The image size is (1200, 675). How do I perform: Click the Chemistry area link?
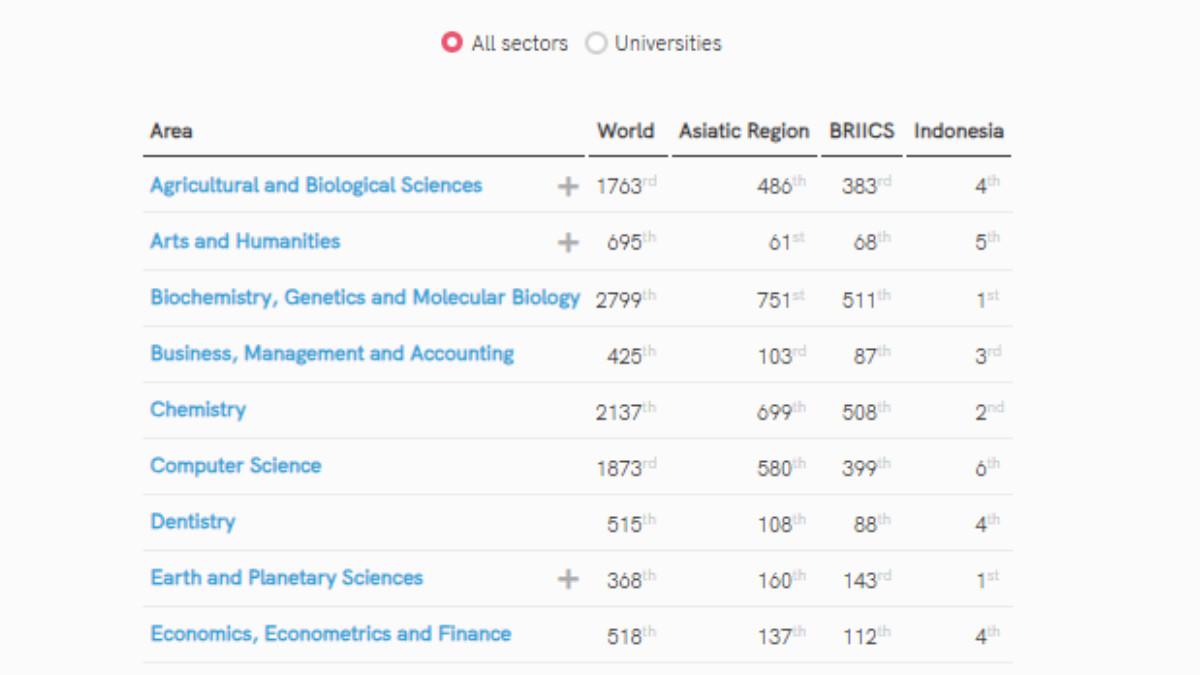(x=198, y=409)
